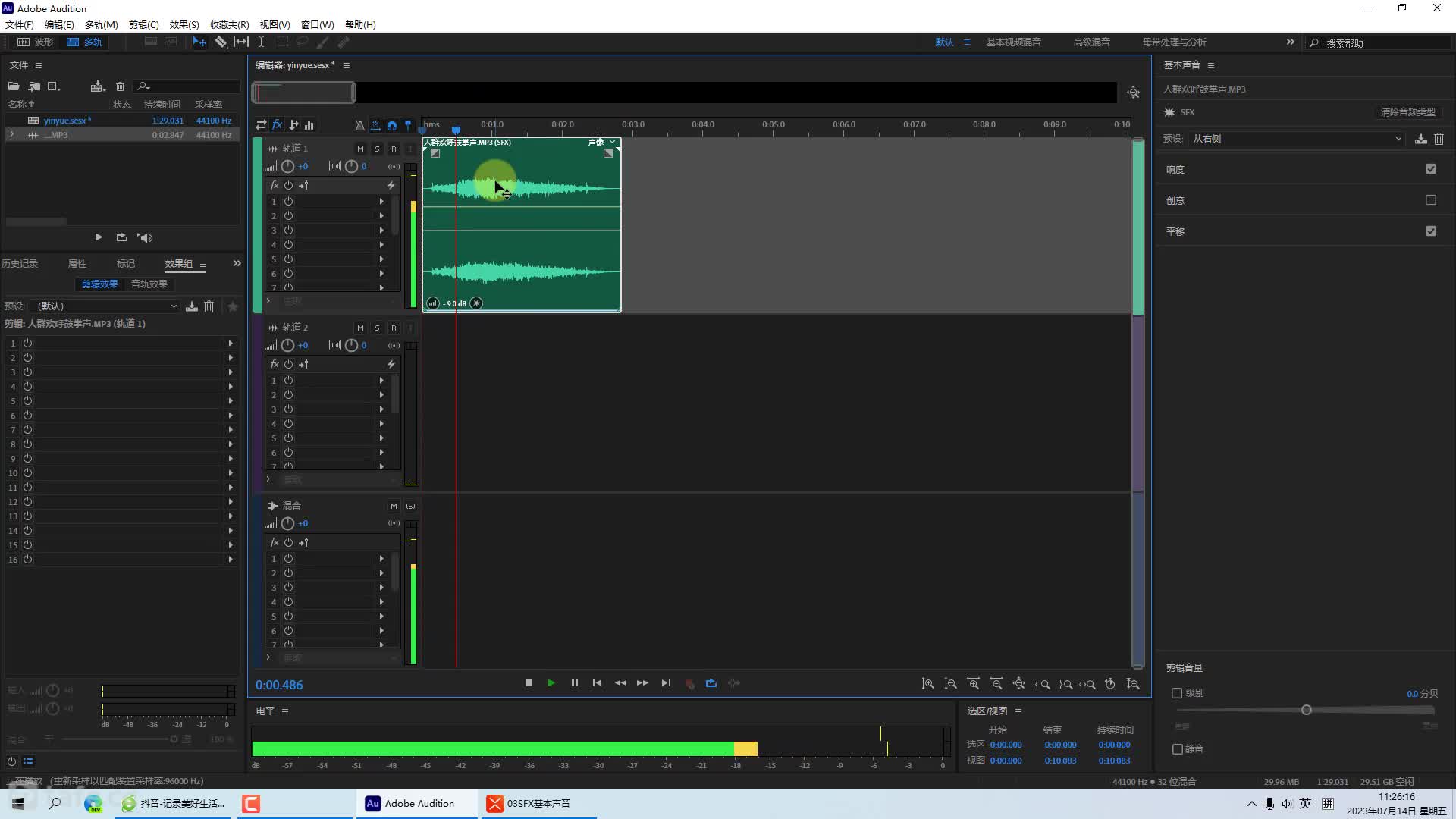Screen dimensions: 1456x819
Task: Enable the 级别 clip volume checkbox
Action: 1177,693
